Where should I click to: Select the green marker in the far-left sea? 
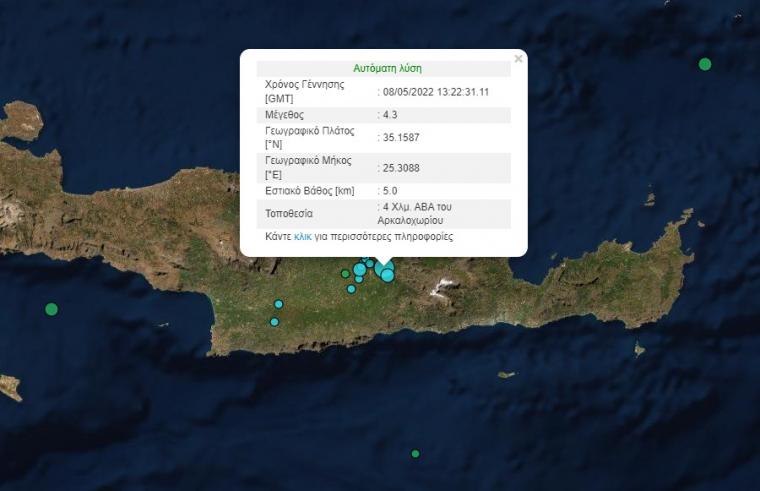click(x=52, y=309)
